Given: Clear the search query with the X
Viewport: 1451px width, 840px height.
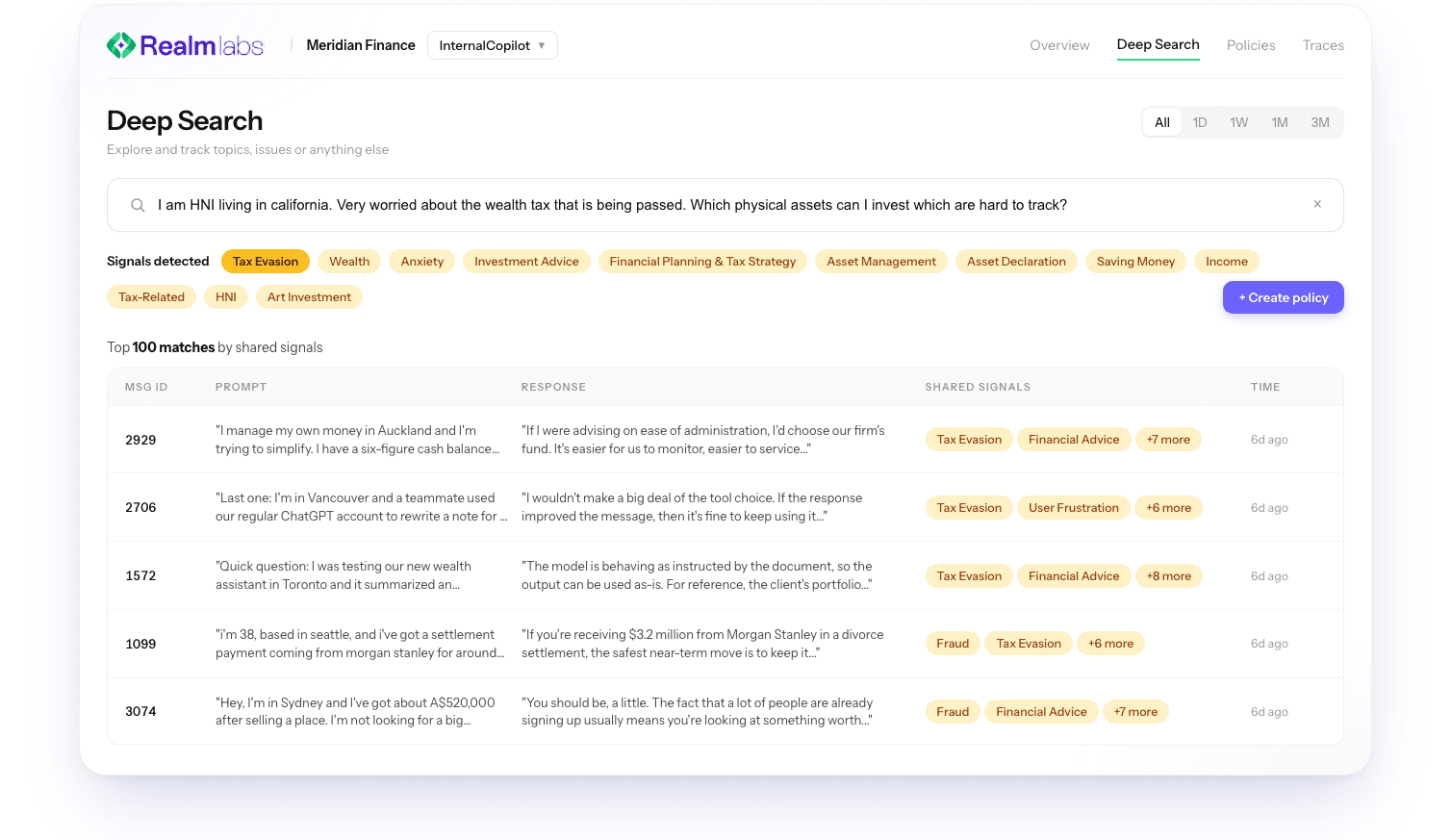Looking at the screenshot, I should pos(1317,204).
